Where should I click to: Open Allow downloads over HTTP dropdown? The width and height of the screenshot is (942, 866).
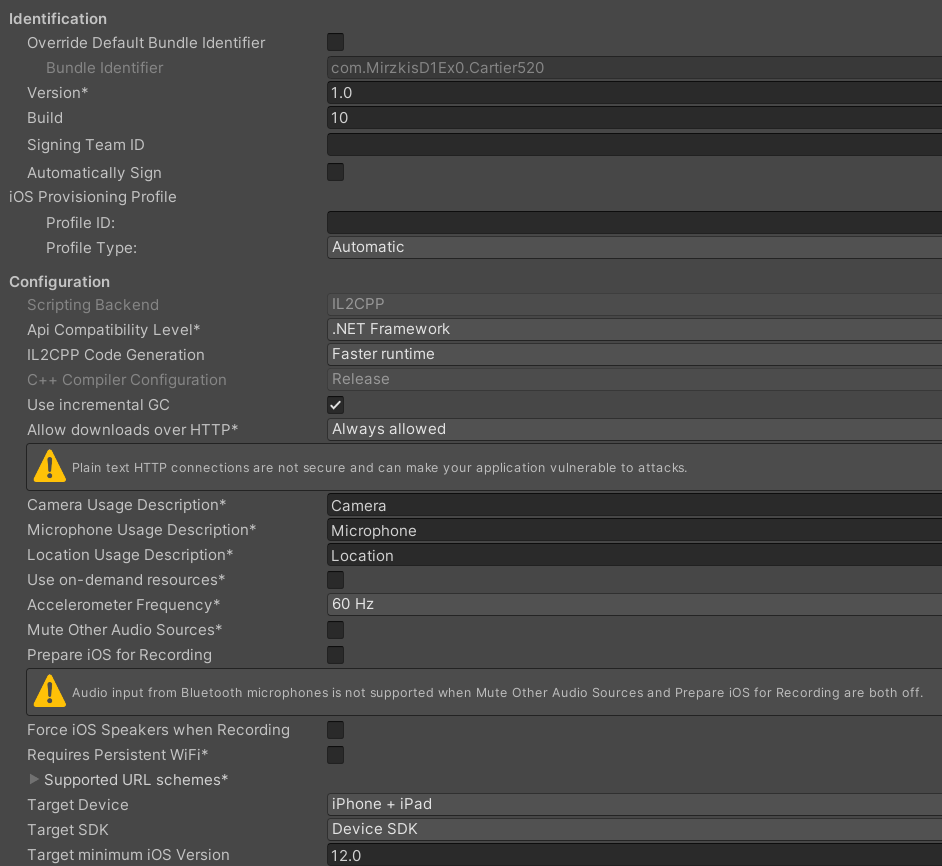tap(634, 429)
